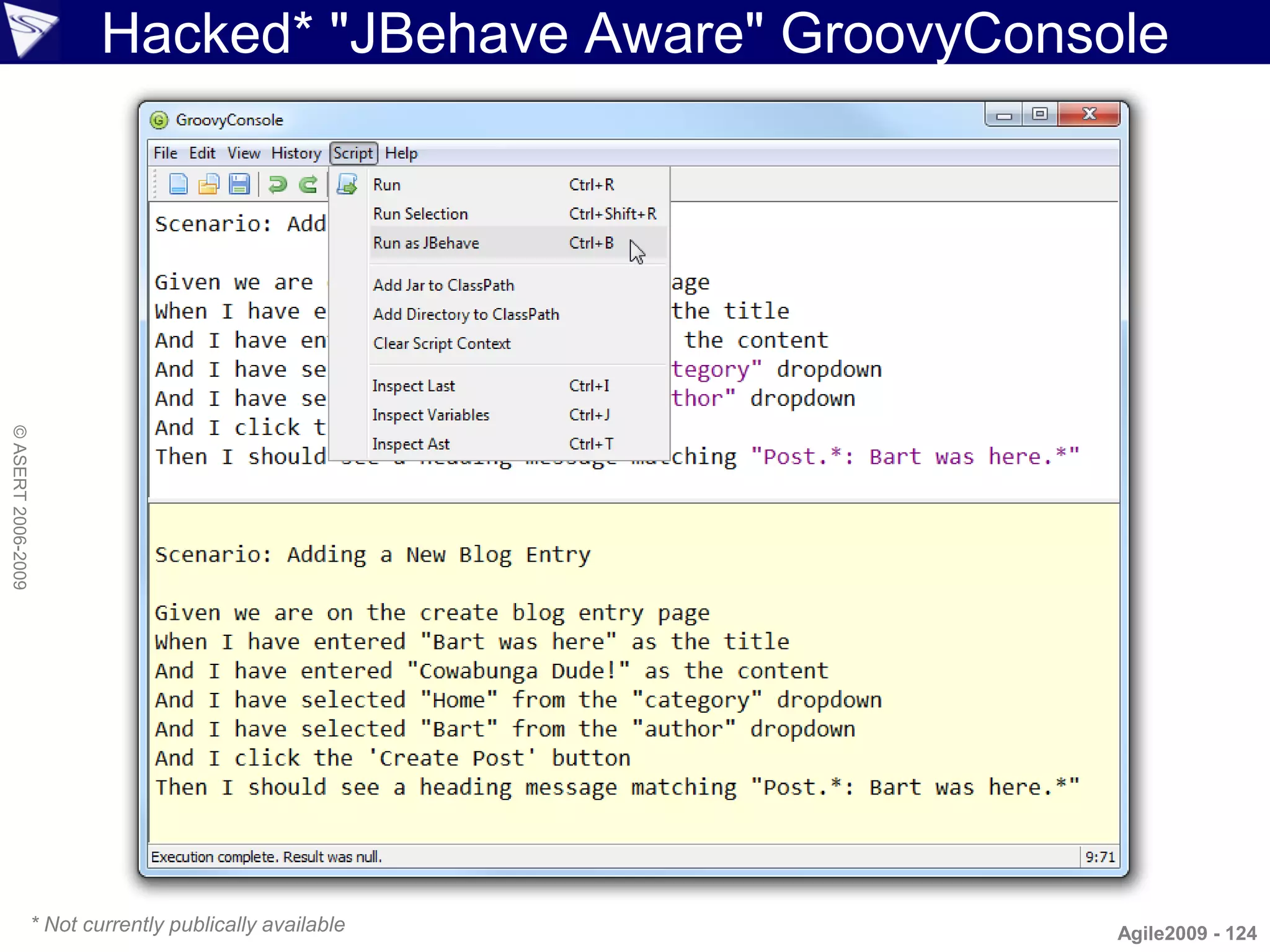Click the Redo green arrow icon

click(x=308, y=184)
